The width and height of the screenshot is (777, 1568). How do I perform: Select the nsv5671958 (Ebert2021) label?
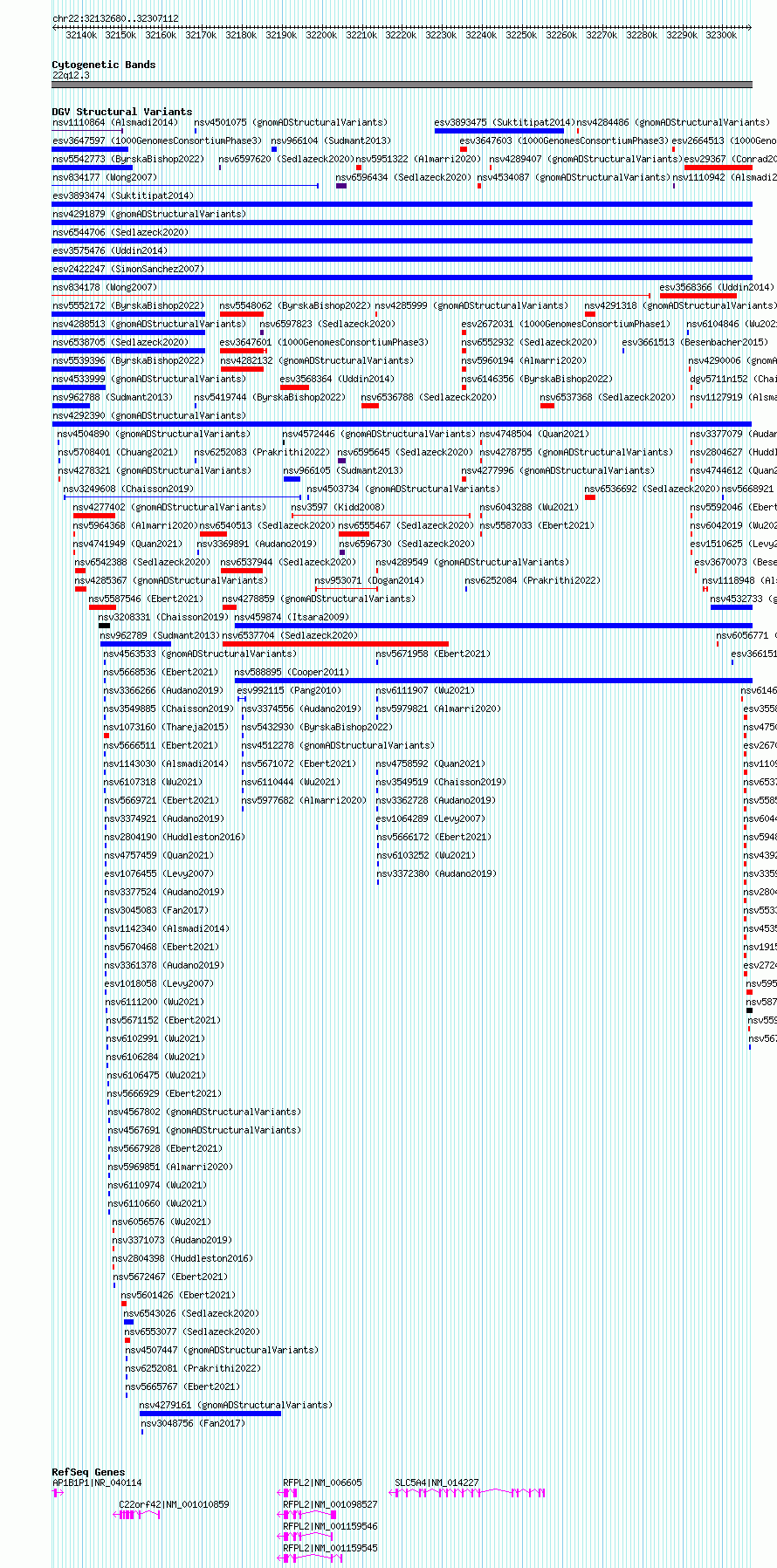(x=433, y=654)
